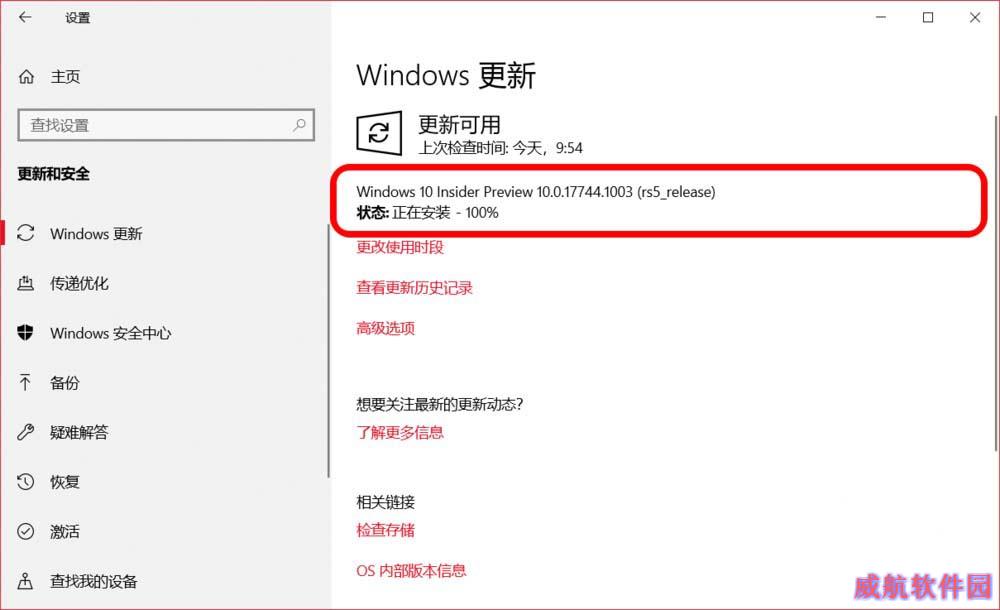Open 查看更新历史记录 link
This screenshot has width=1000, height=610.
(414, 288)
